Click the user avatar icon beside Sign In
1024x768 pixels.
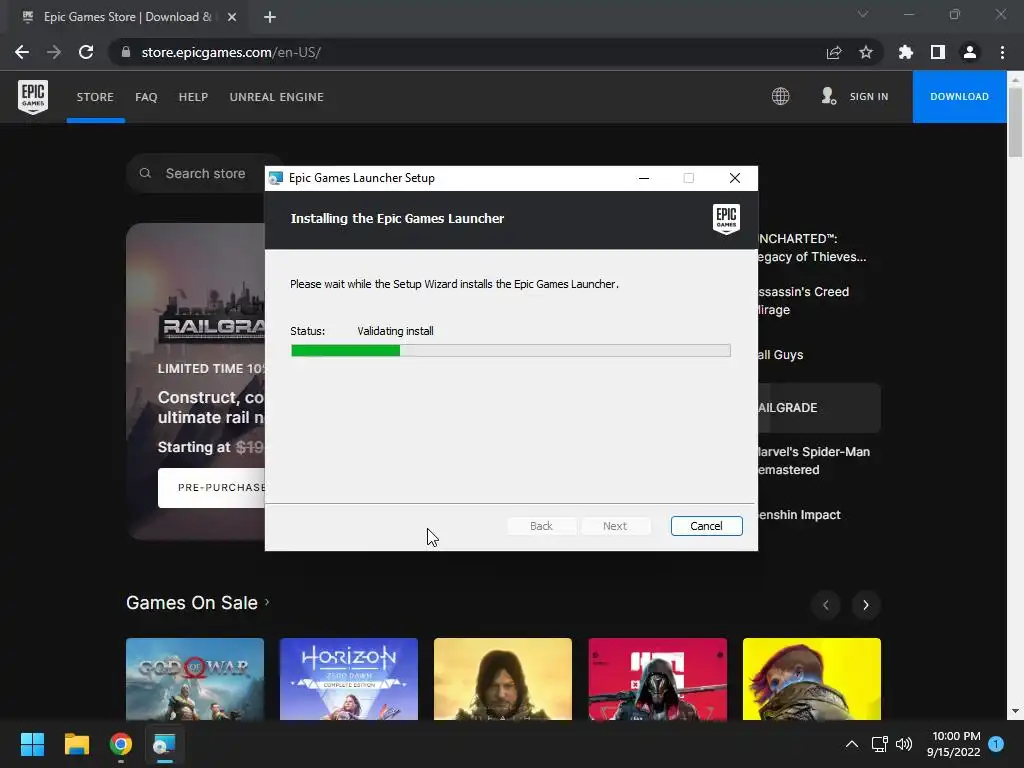point(829,97)
